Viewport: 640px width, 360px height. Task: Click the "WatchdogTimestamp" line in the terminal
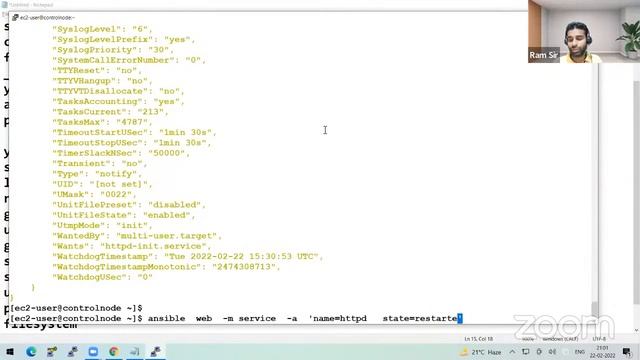pyautogui.click(x=187, y=257)
